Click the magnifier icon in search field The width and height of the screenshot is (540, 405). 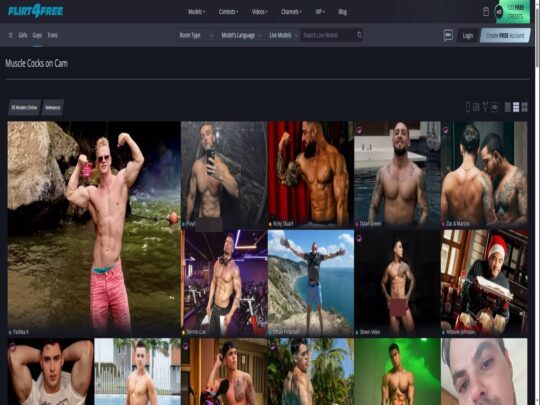(359, 35)
